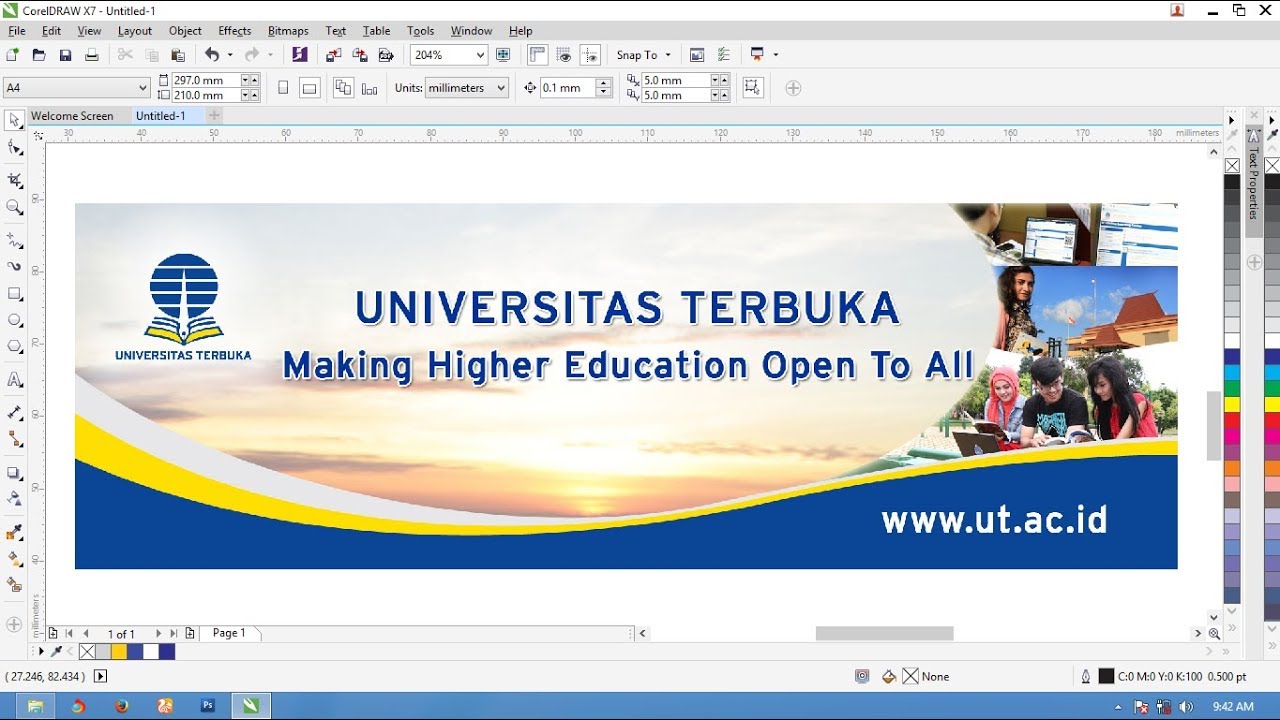Click the Import icon
This screenshot has width=1280, height=720.
point(333,55)
